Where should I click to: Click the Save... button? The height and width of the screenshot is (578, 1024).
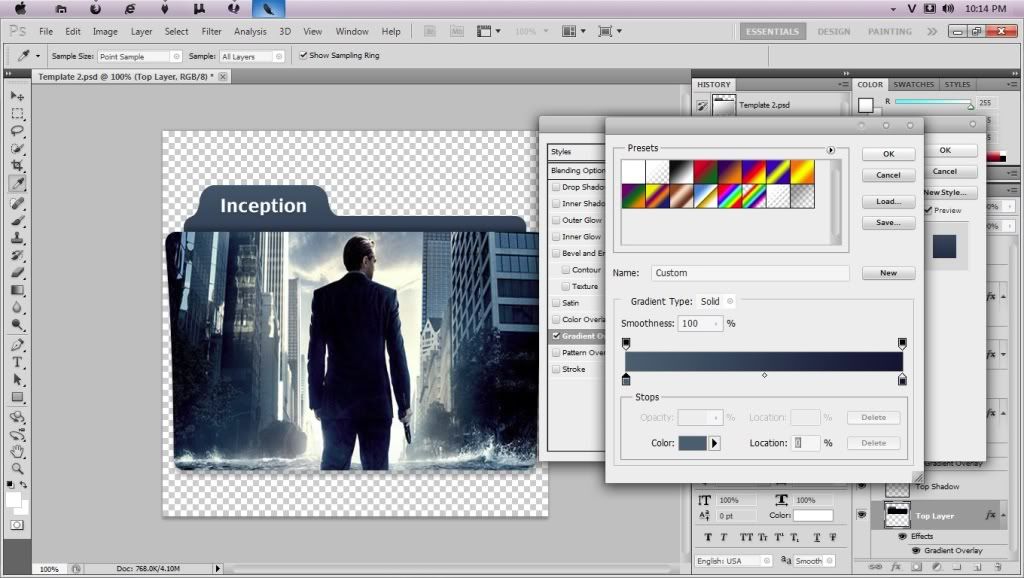point(888,223)
